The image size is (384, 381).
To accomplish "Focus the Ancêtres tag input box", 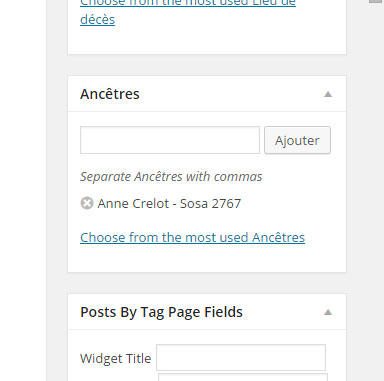I will (170, 140).
